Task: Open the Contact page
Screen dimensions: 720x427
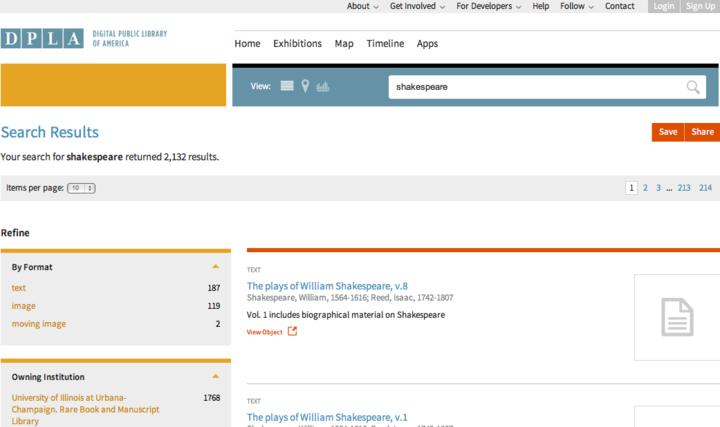Action: [619, 6]
